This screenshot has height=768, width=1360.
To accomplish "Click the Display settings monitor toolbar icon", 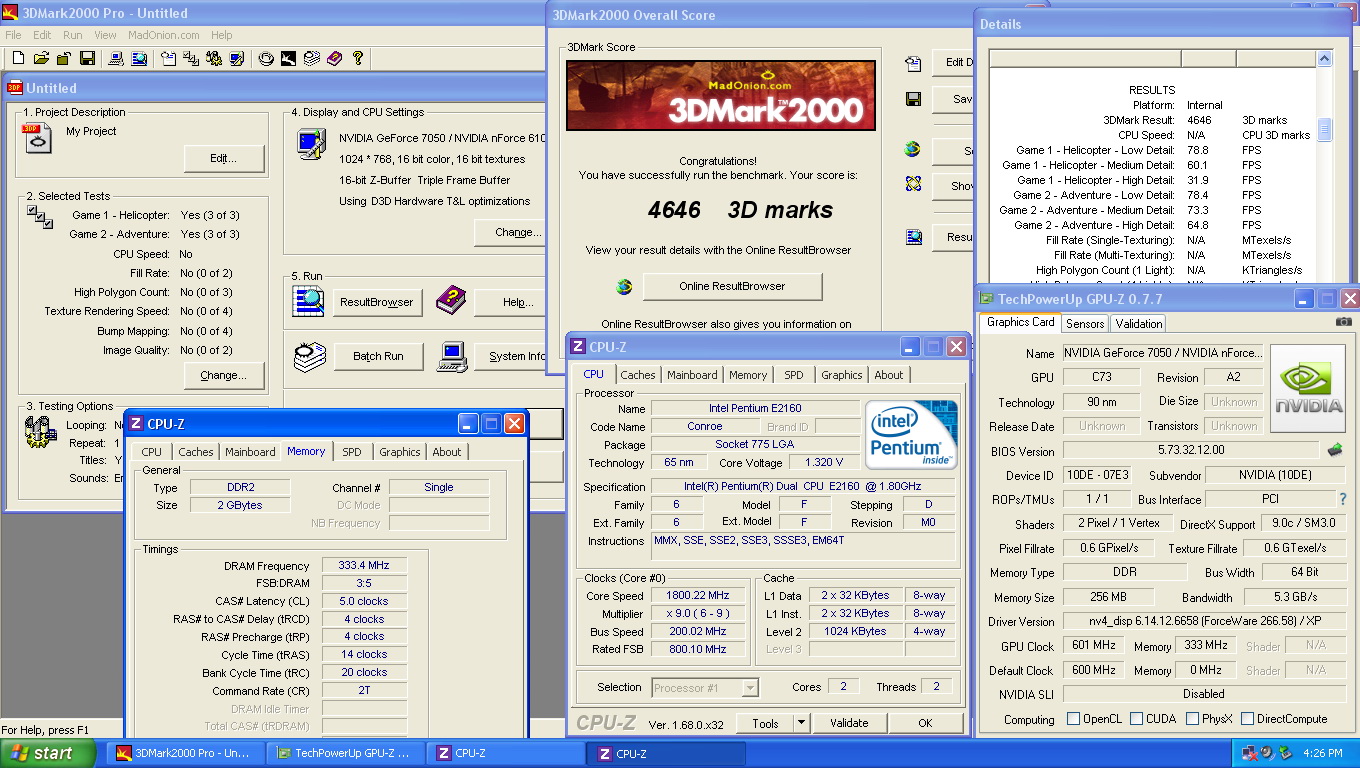I will pos(236,59).
